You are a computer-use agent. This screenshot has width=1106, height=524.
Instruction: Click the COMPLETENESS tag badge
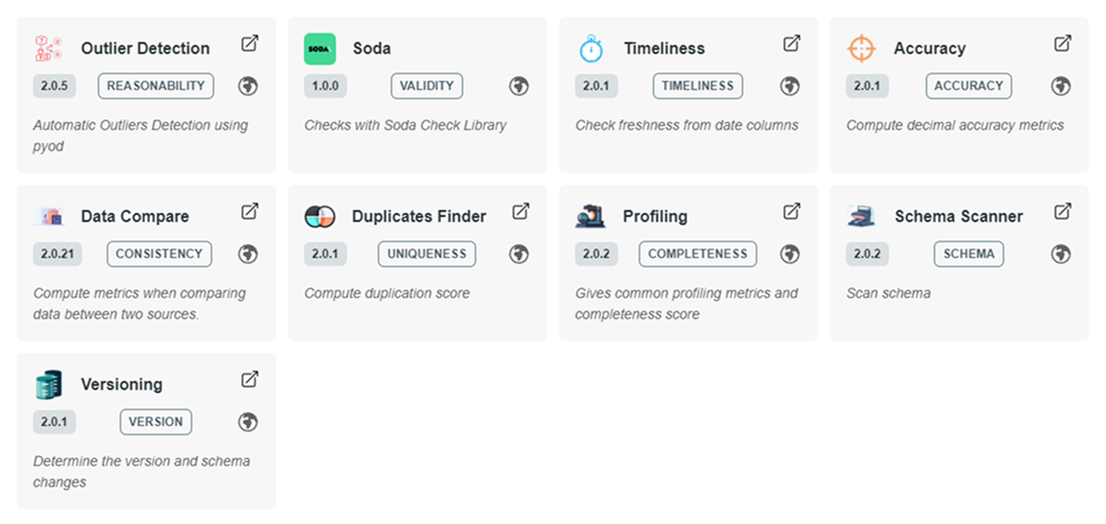pyautogui.click(x=698, y=254)
